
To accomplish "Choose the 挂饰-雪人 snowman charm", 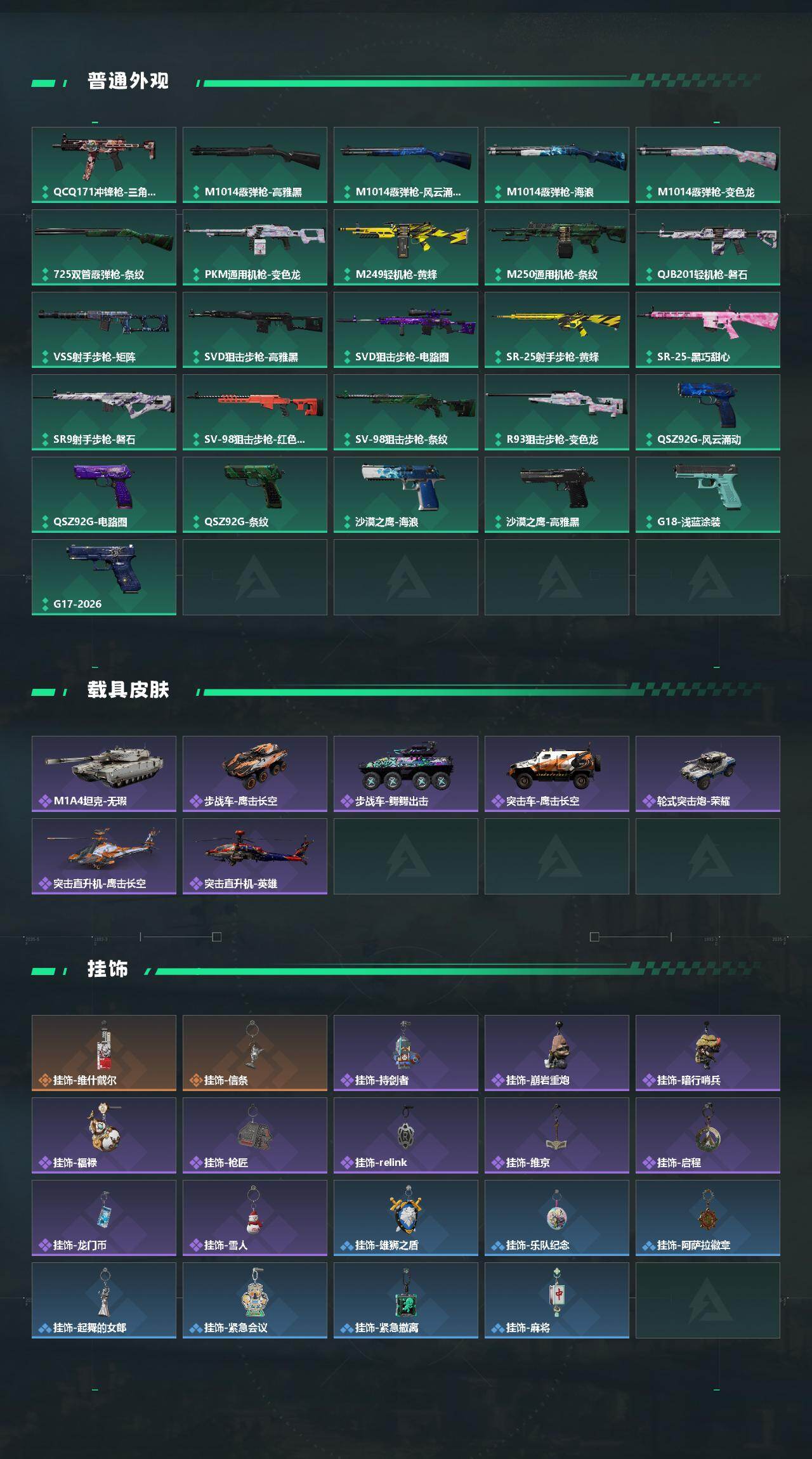I will click(255, 1217).
